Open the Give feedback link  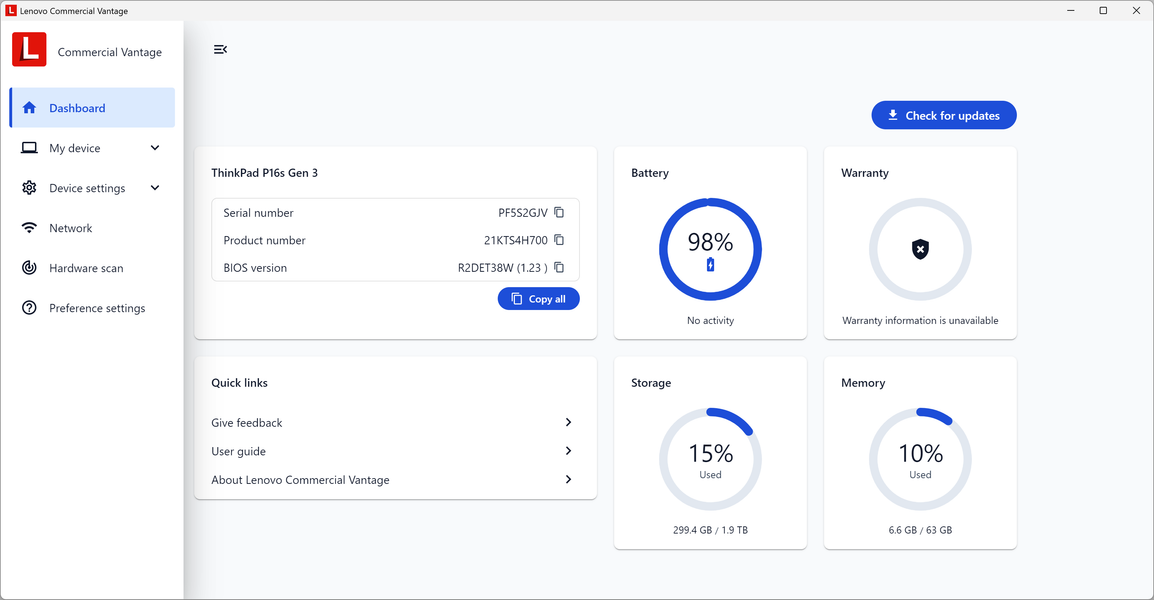tap(247, 423)
